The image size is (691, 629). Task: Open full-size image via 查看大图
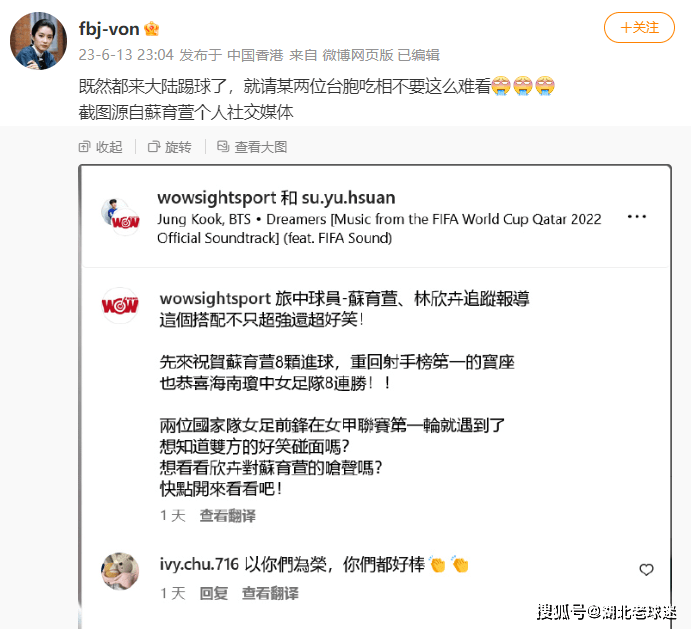click(x=252, y=147)
